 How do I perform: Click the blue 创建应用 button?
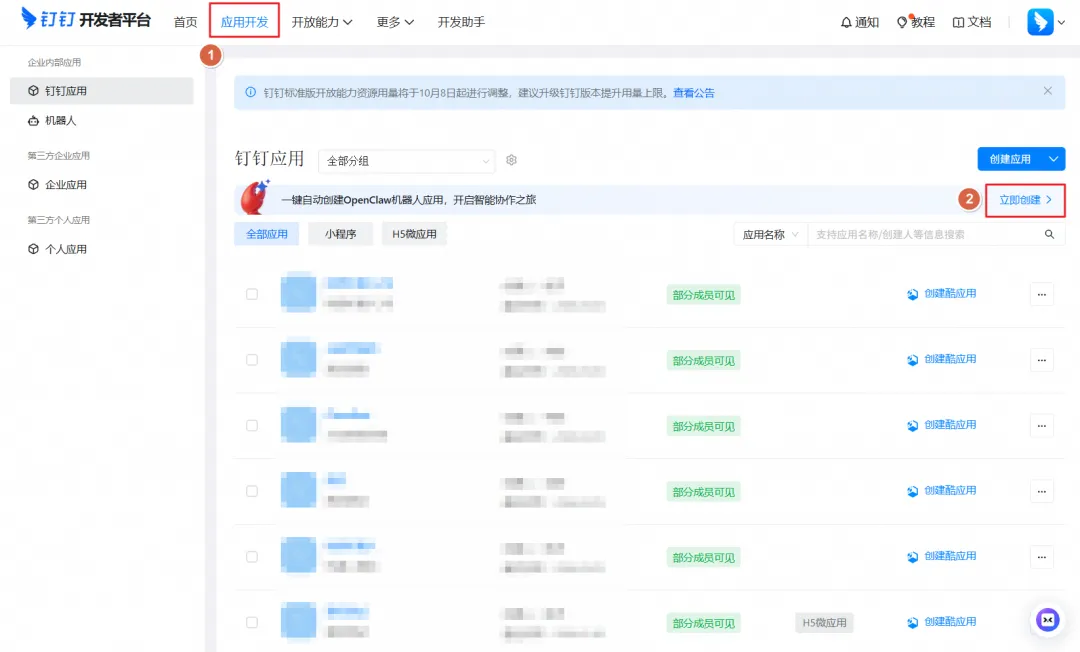coord(1010,159)
